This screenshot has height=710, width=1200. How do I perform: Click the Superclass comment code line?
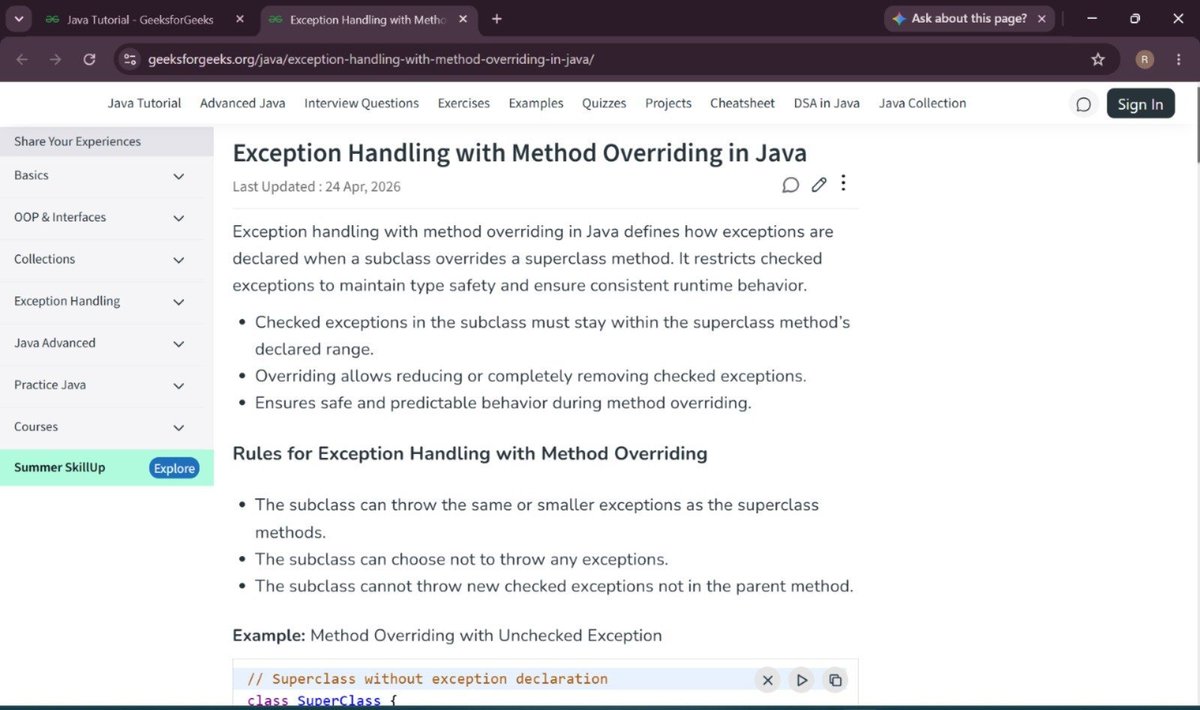[x=427, y=679]
